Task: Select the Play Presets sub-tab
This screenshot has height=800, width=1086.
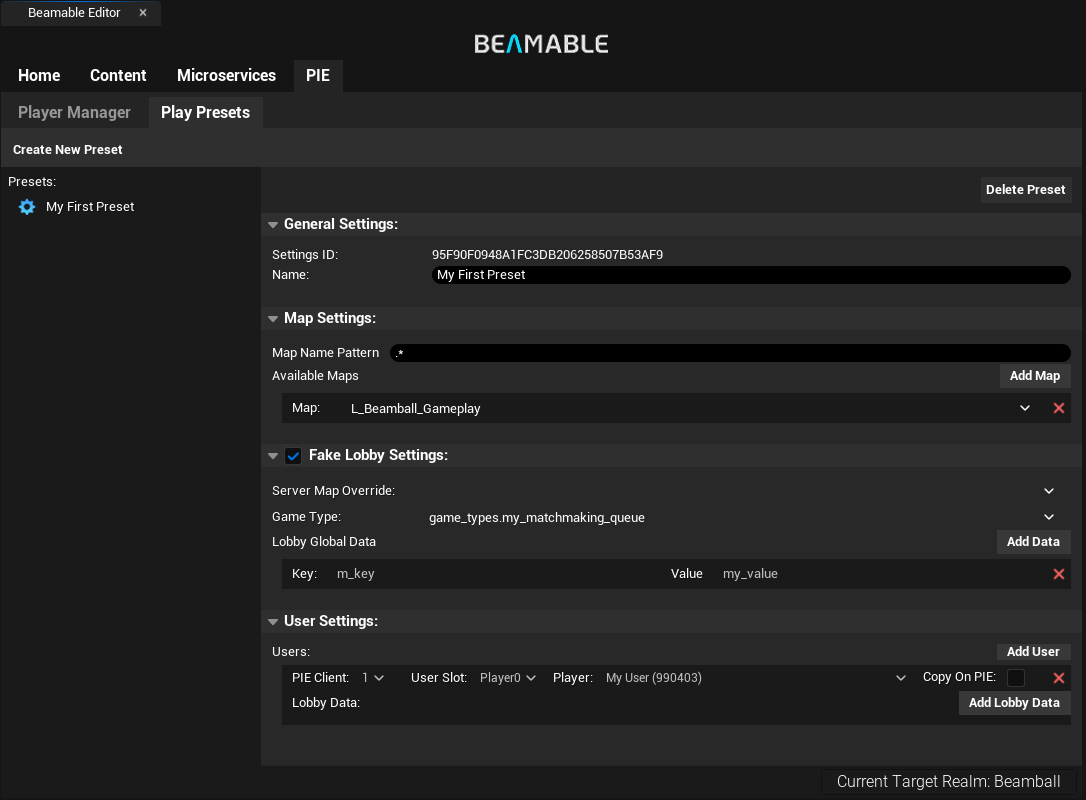Action: 206,112
